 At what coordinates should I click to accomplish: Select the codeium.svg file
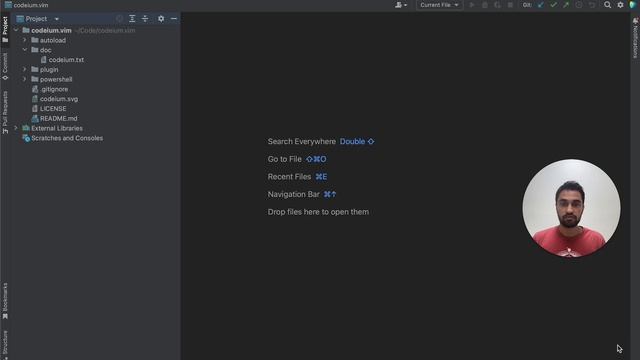55,99
